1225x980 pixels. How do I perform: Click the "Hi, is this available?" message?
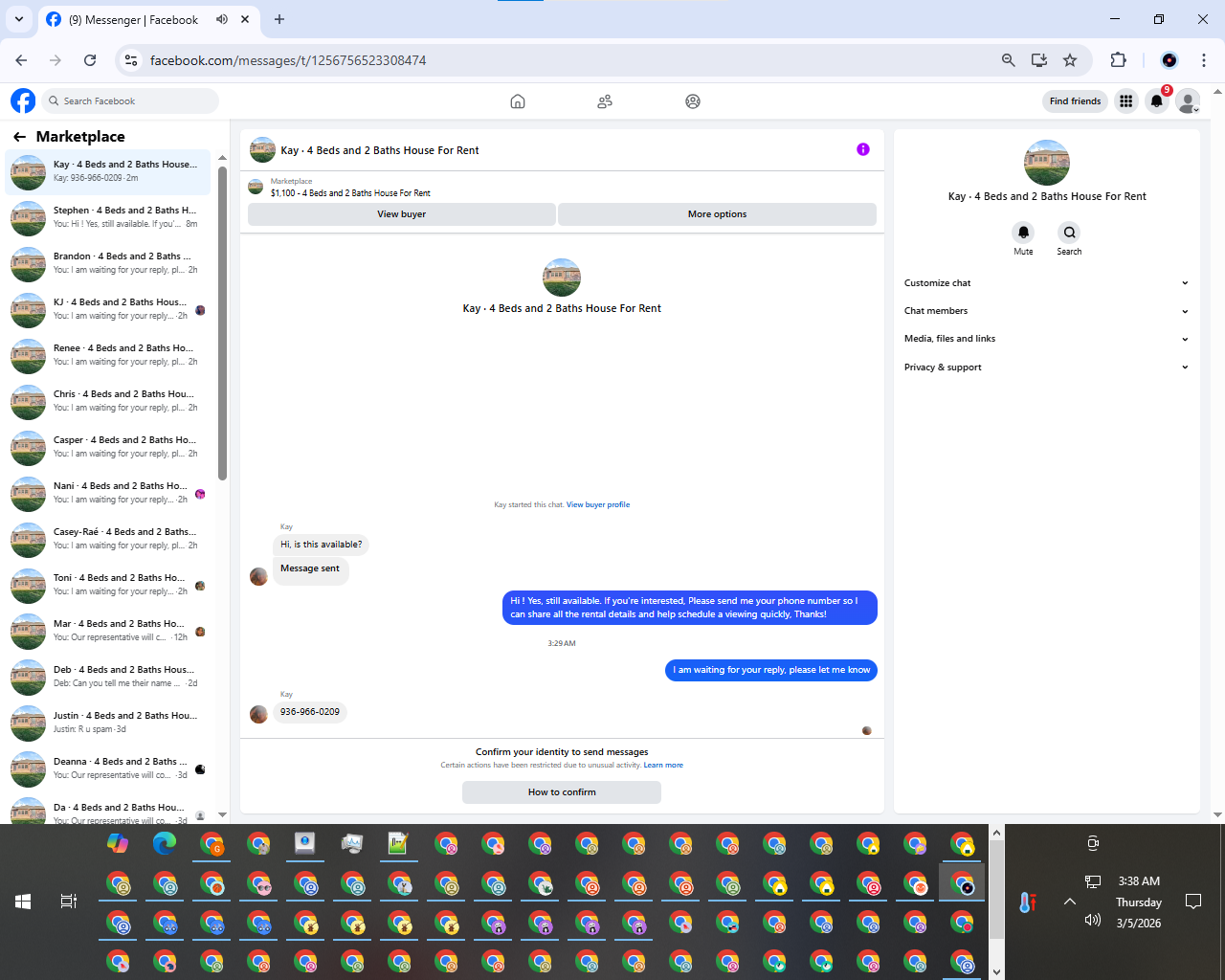(x=322, y=545)
